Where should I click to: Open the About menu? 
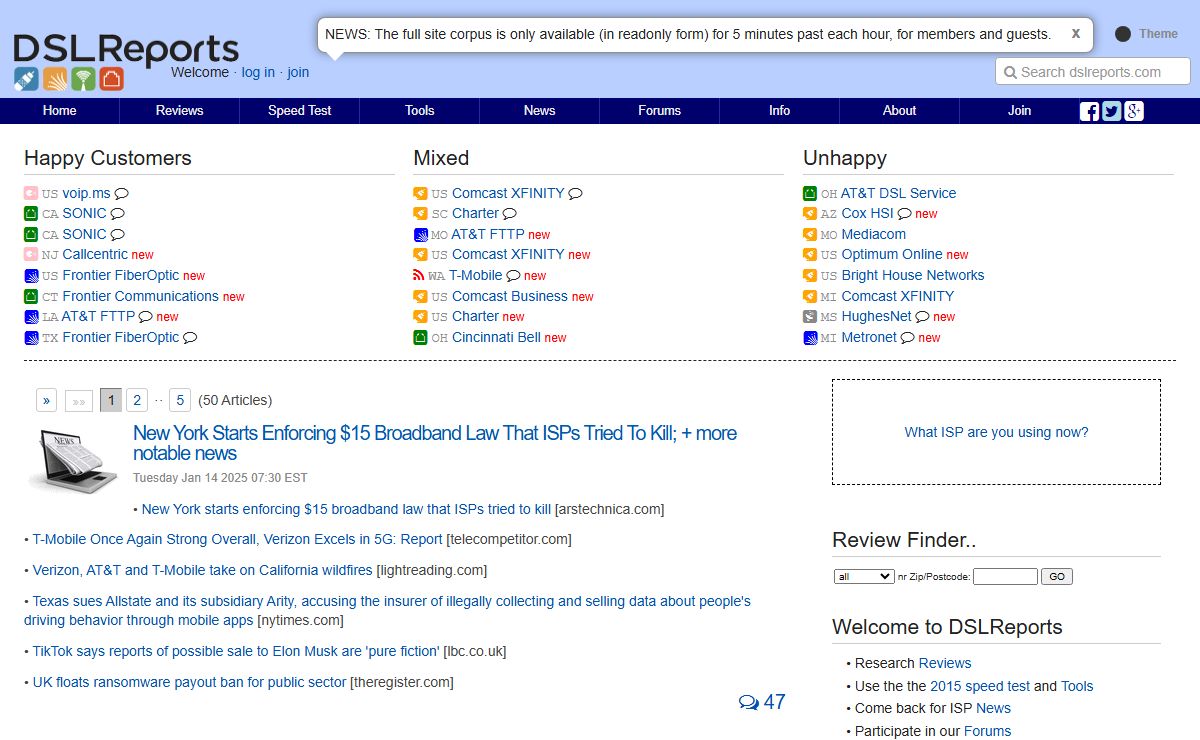pyautogui.click(x=900, y=111)
